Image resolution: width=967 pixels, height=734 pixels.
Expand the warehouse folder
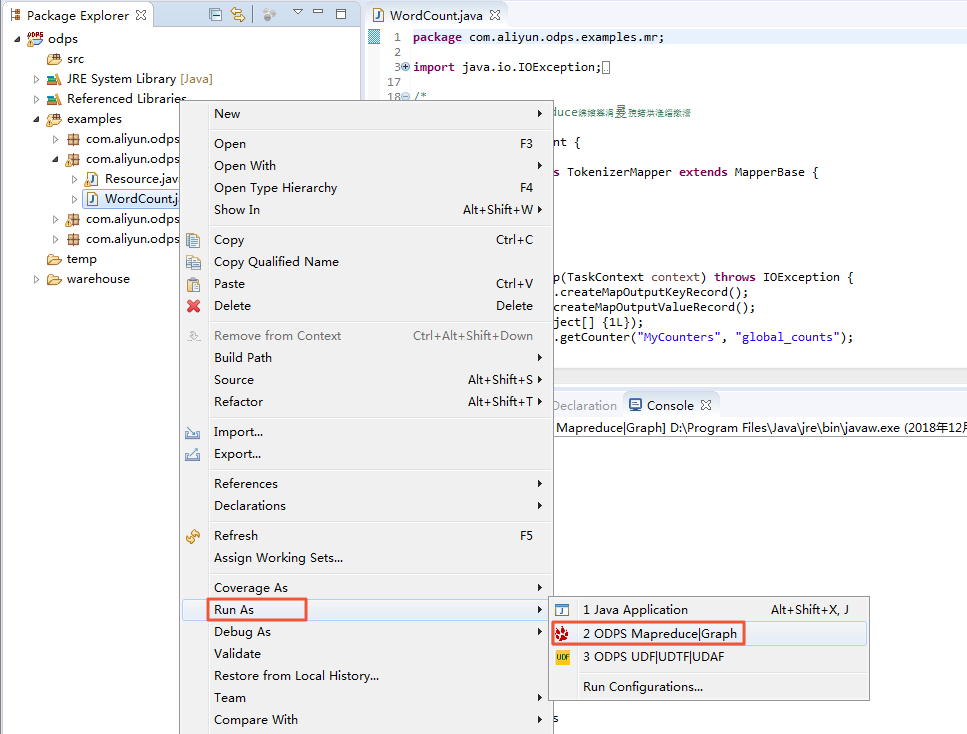tap(36, 279)
